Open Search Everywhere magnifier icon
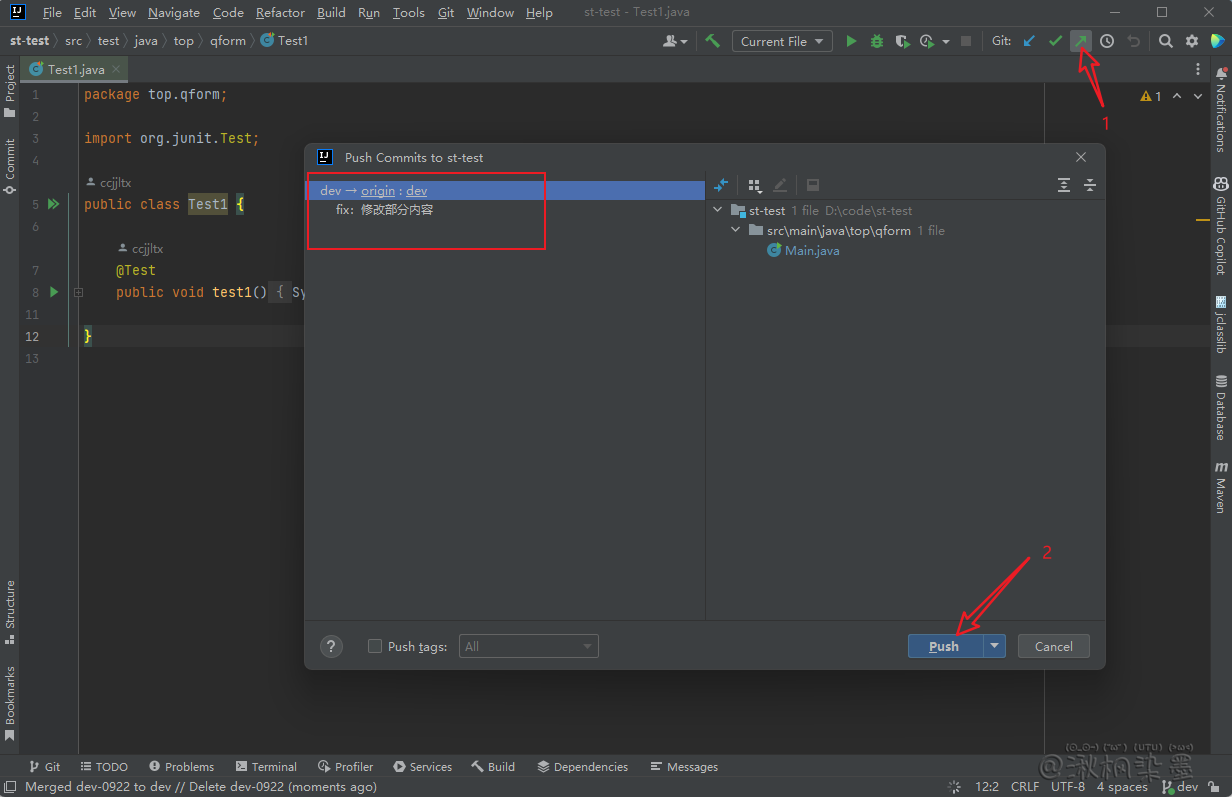 (1166, 41)
